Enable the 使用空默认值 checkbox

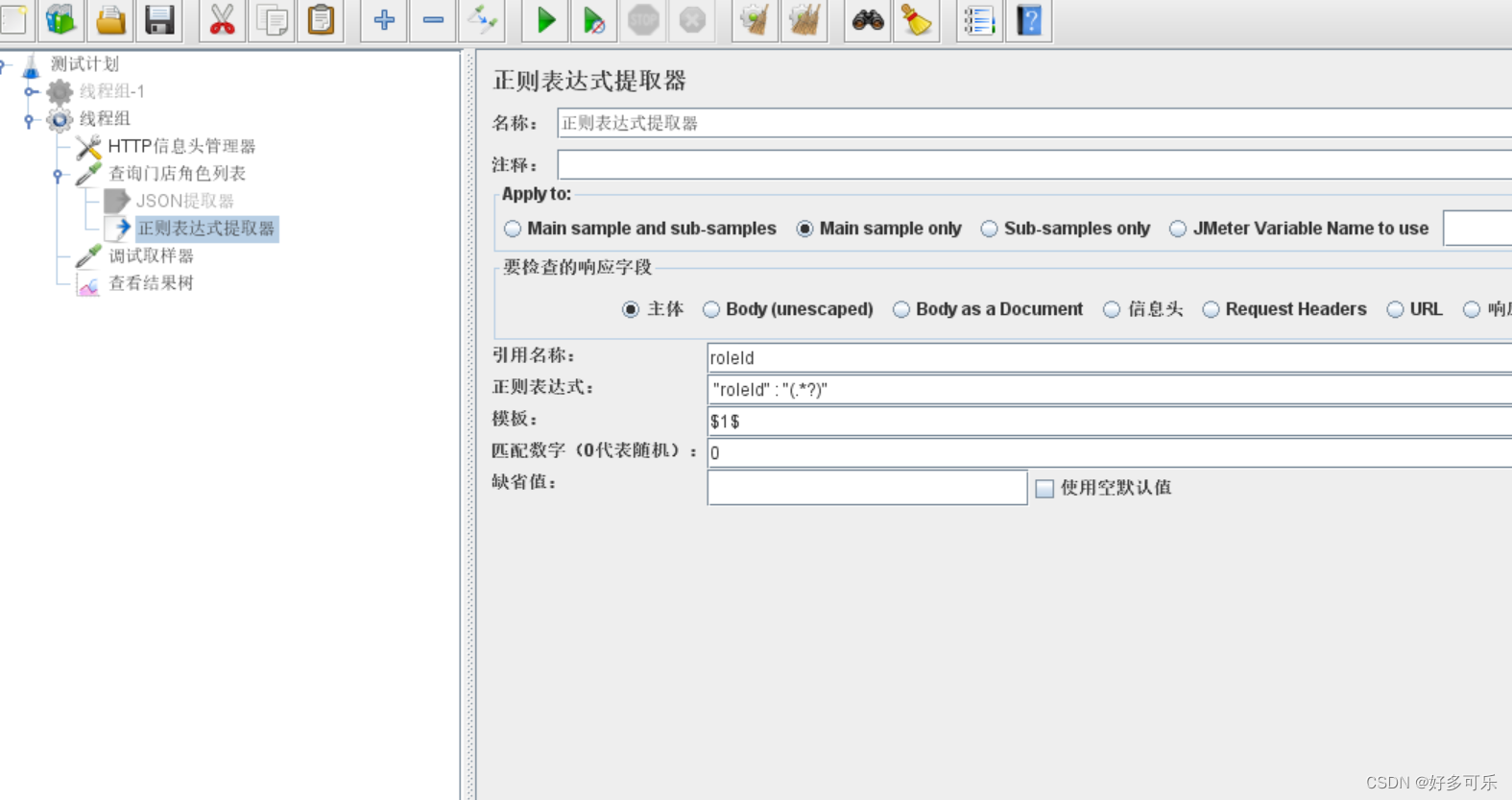(1044, 488)
